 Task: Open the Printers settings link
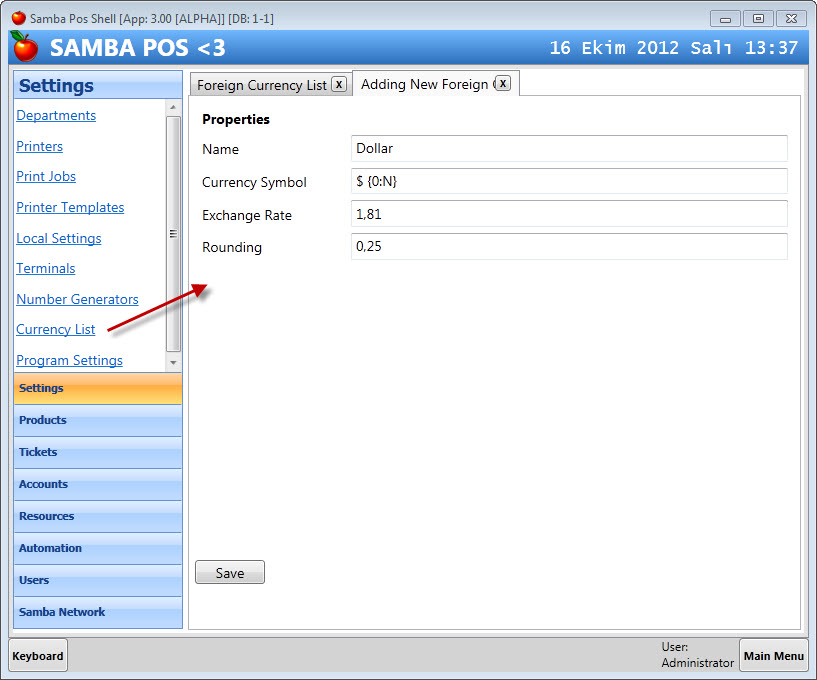click(x=40, y=146)
